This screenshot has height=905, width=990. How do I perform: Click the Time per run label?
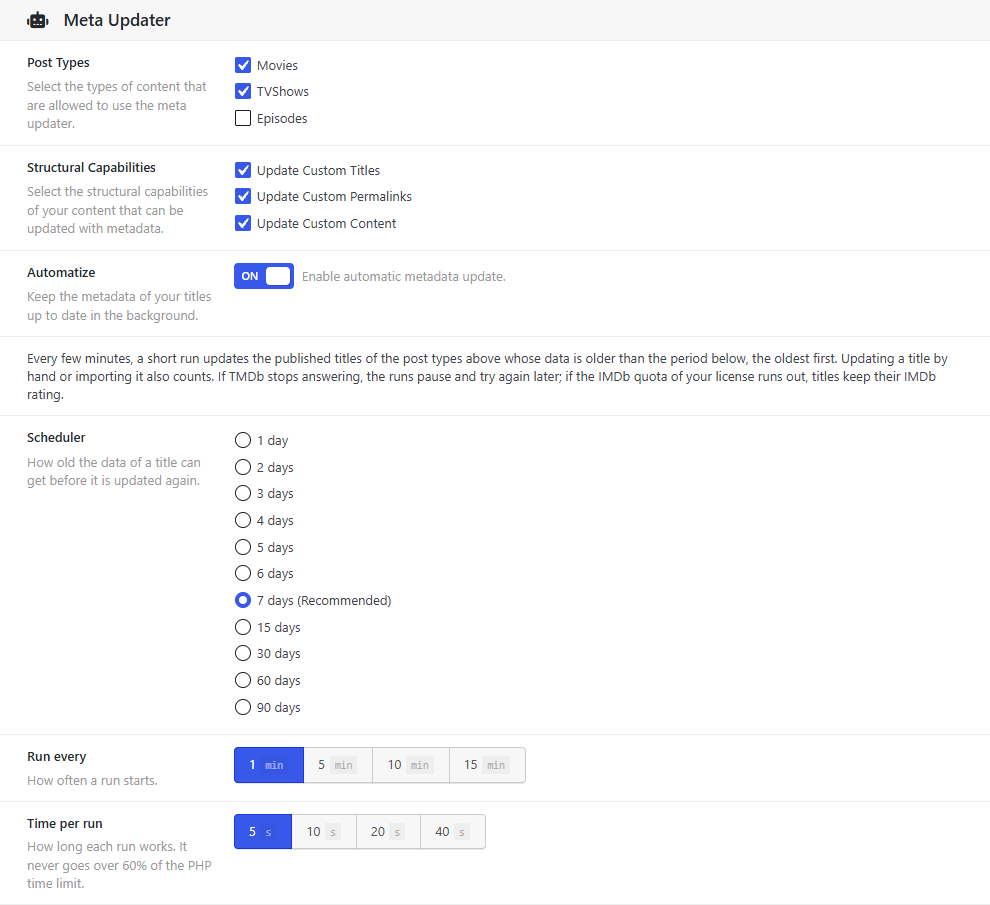pos(64,824)
